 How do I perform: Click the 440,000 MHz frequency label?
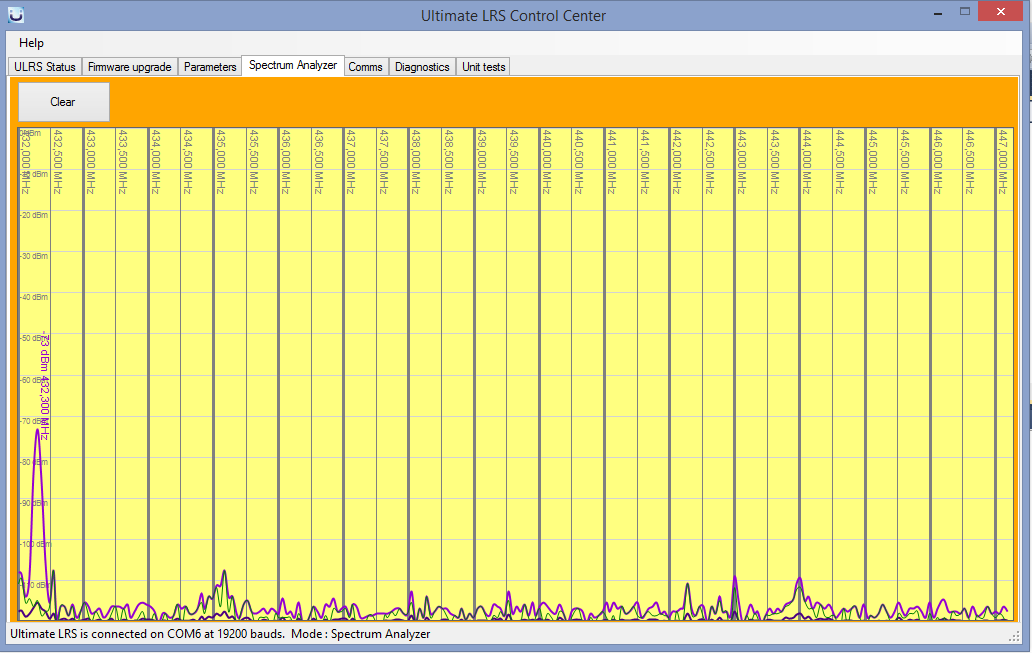click(546, 161)
